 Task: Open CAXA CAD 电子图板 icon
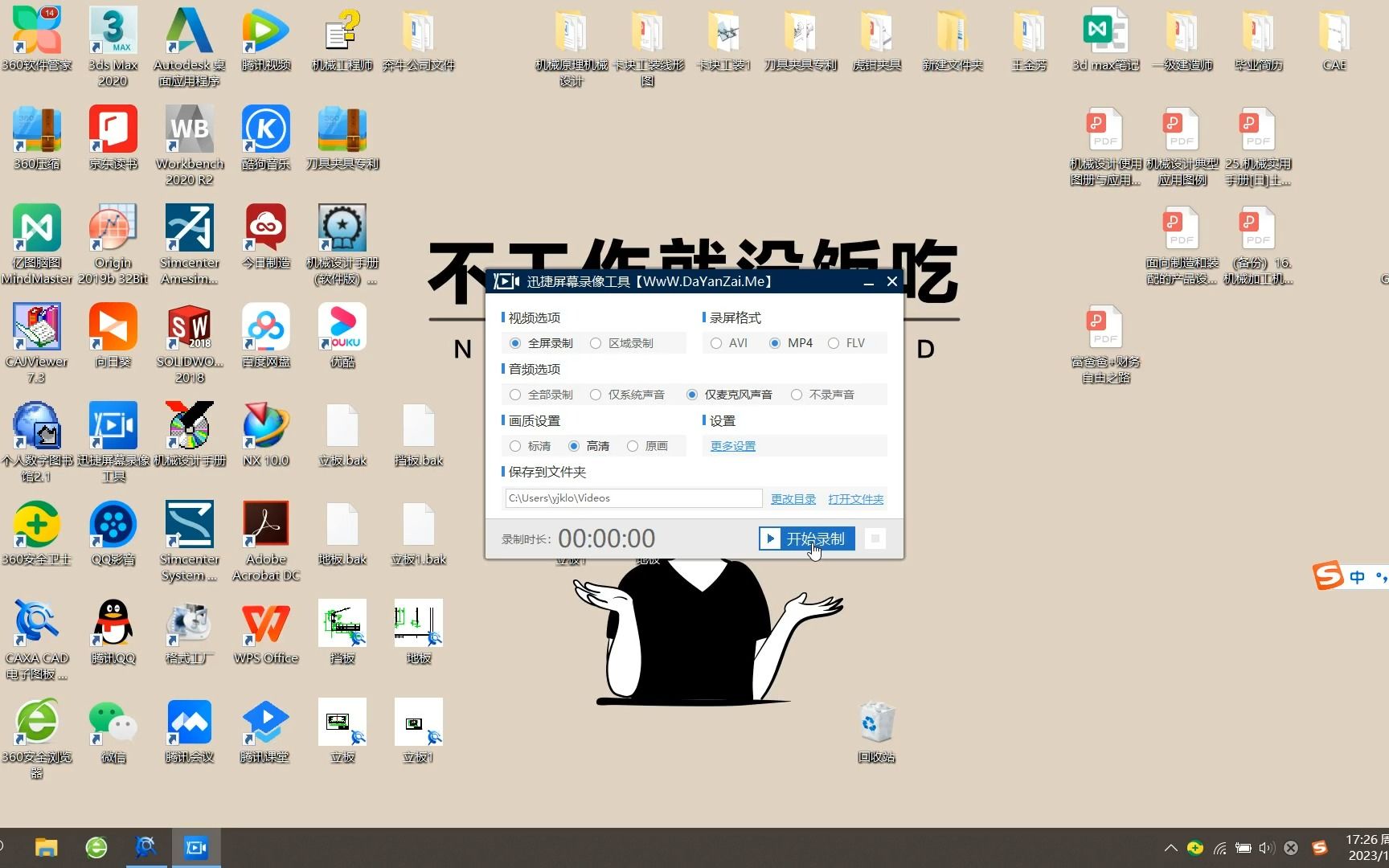37,640
